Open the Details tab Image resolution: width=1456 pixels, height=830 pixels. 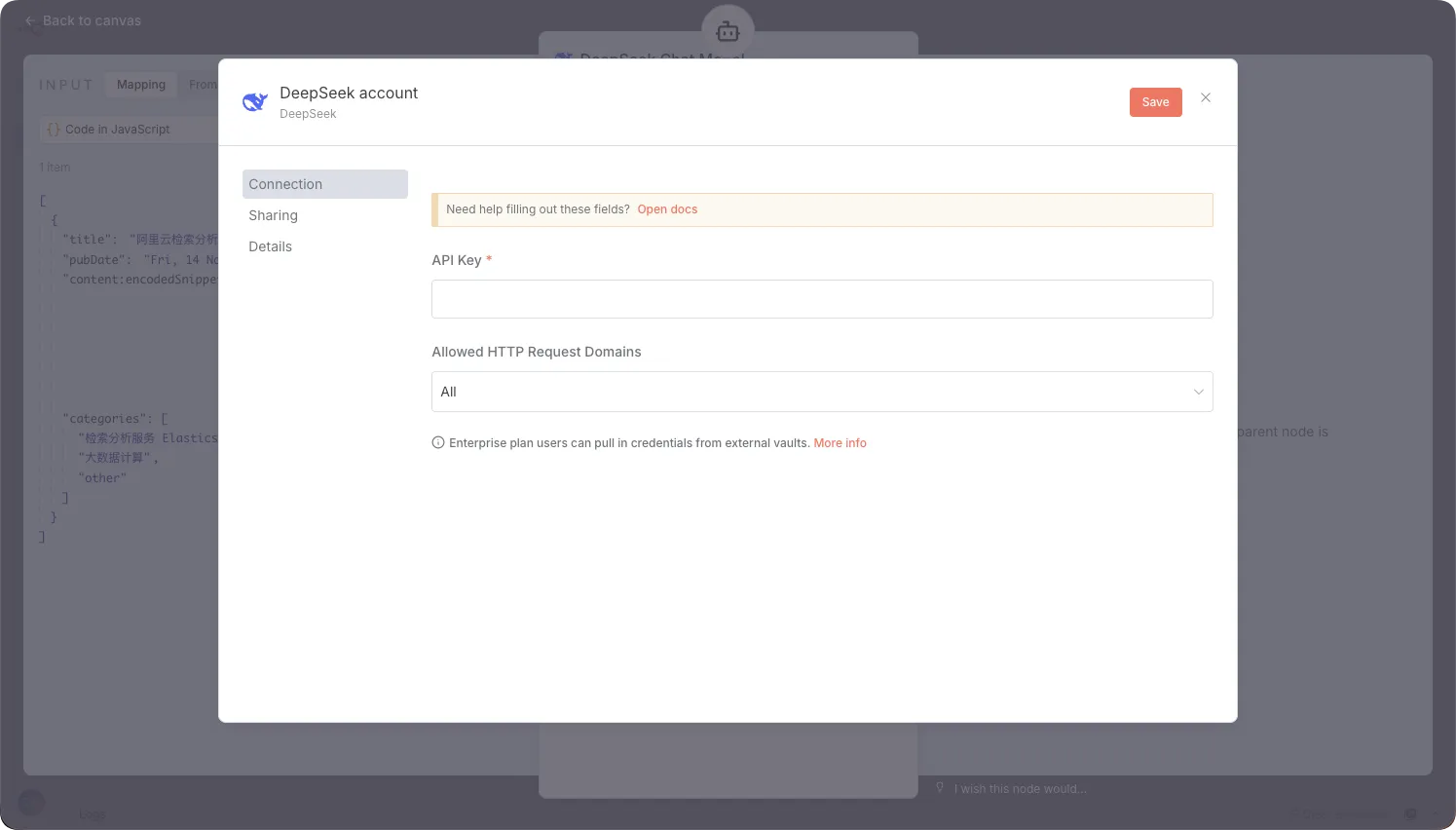[271, 246]
